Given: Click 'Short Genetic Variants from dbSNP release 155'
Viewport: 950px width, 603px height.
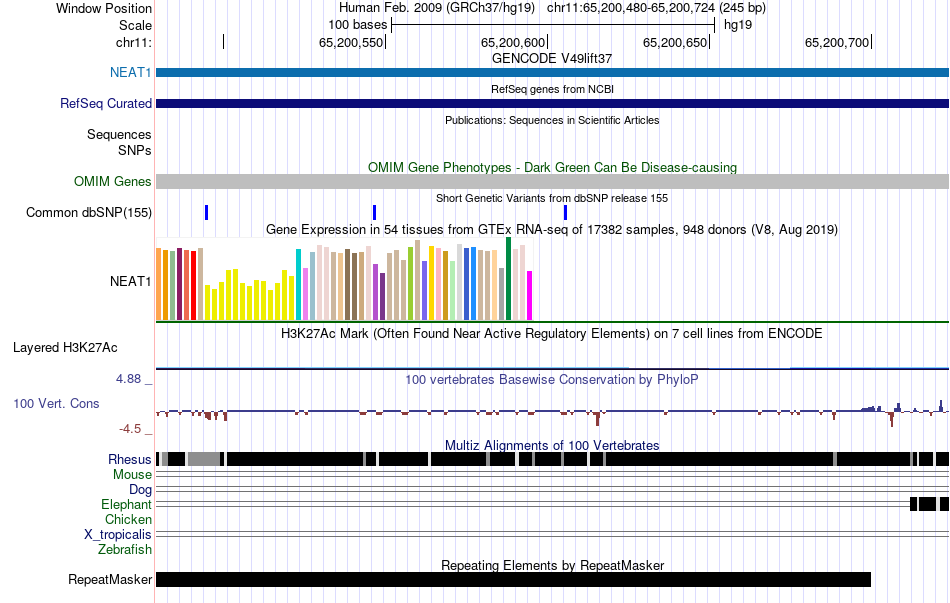Looking at the screenshot, I should (552, 198).
